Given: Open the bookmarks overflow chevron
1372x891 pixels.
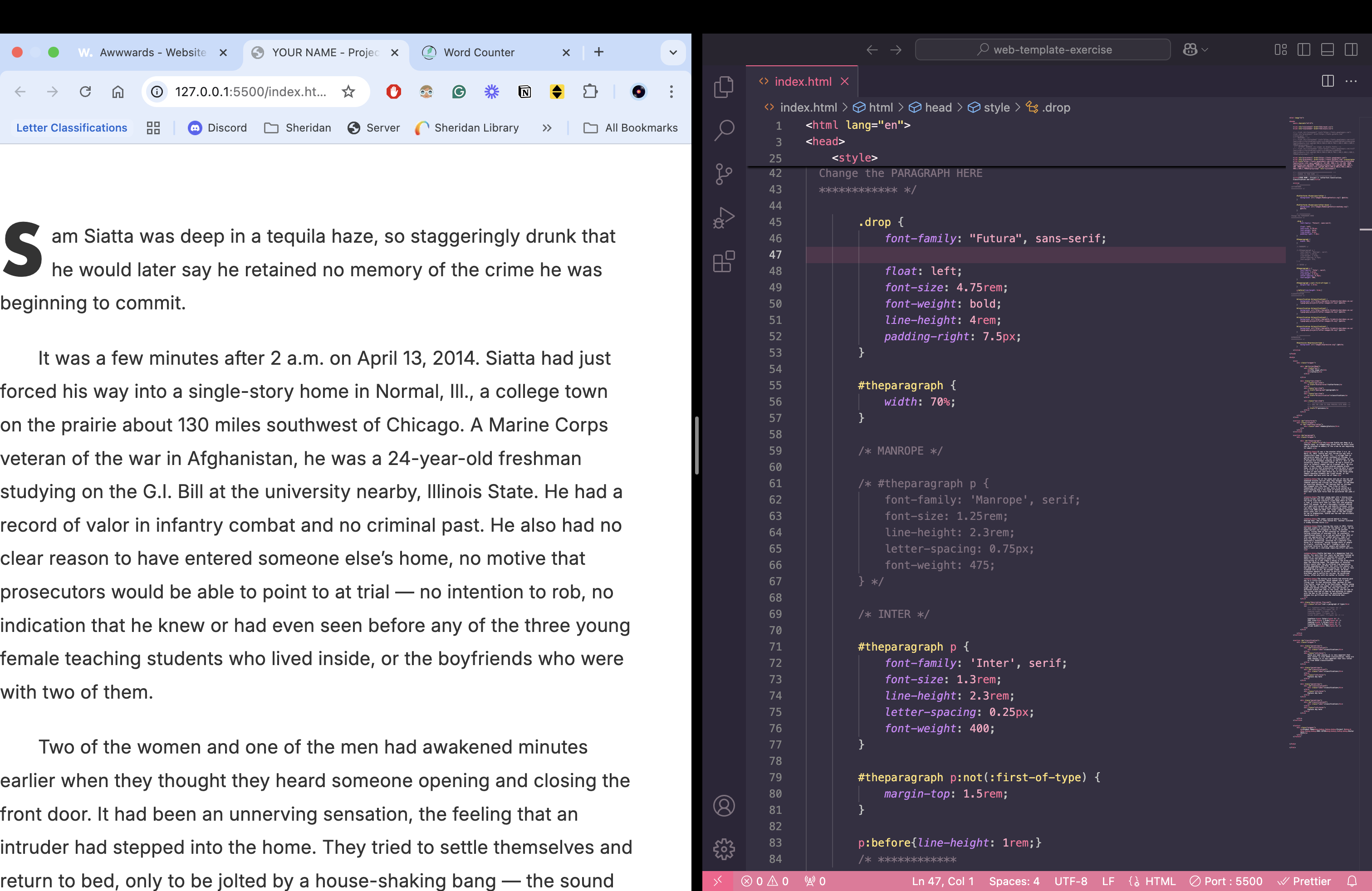Looking at the screenshot, I should [x=547, y=127].
